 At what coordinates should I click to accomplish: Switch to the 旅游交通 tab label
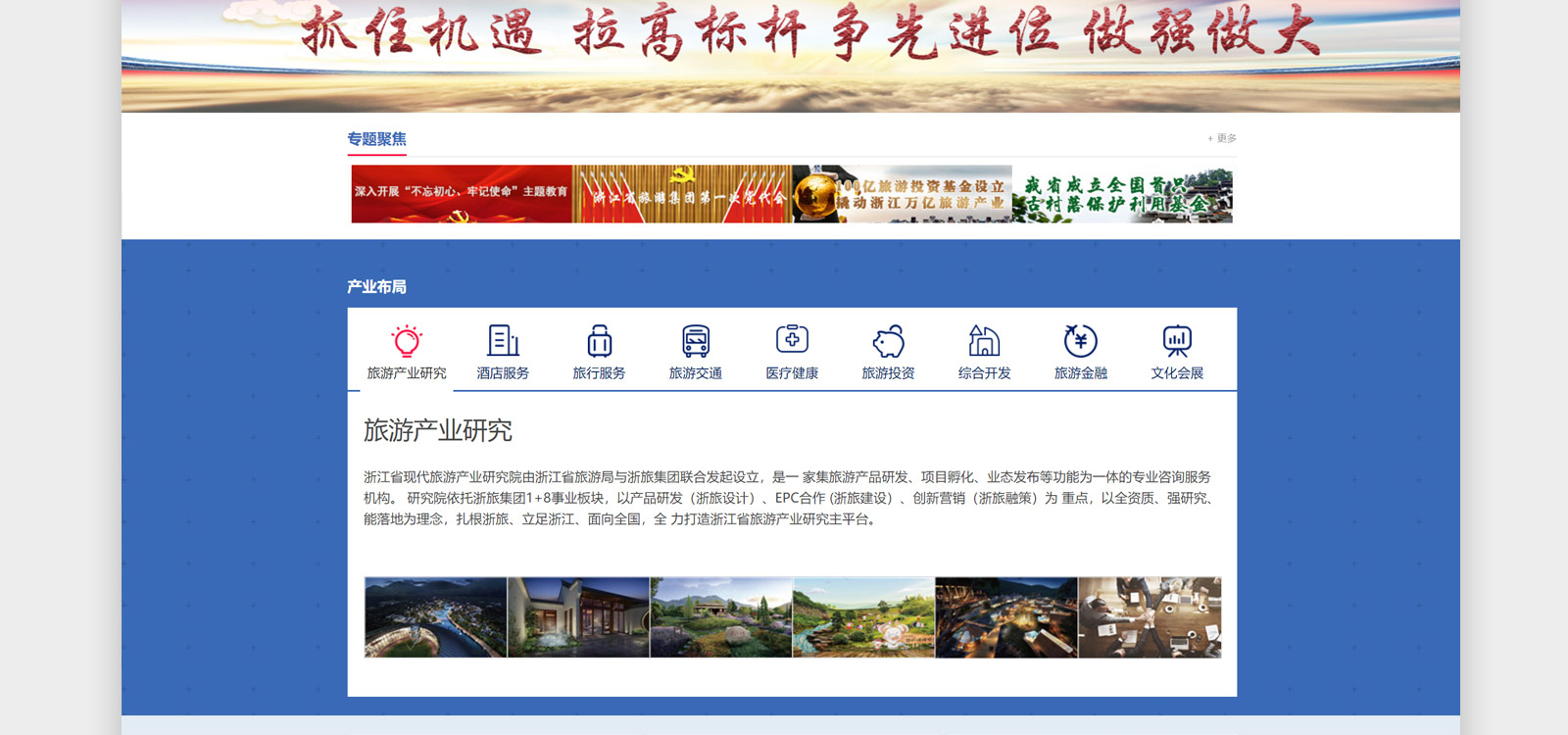click(x=696, y=373)
